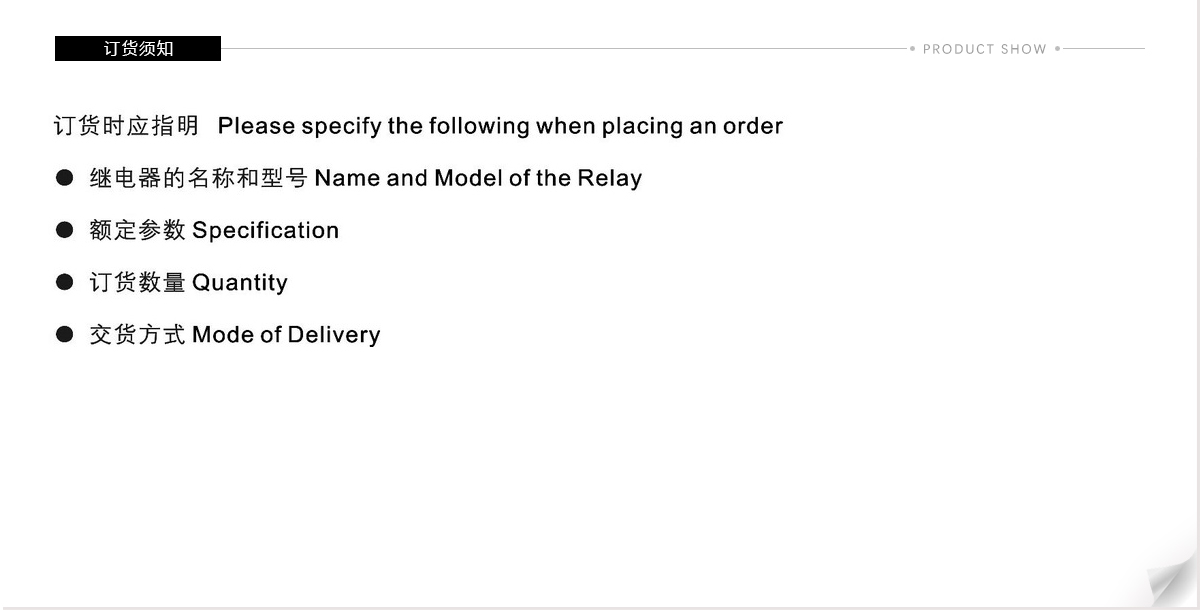Select the bullet before Mode of Delivery
The width and height of the screenshot is (1200, 610).
pyautogui.click(x=65, y=334)
